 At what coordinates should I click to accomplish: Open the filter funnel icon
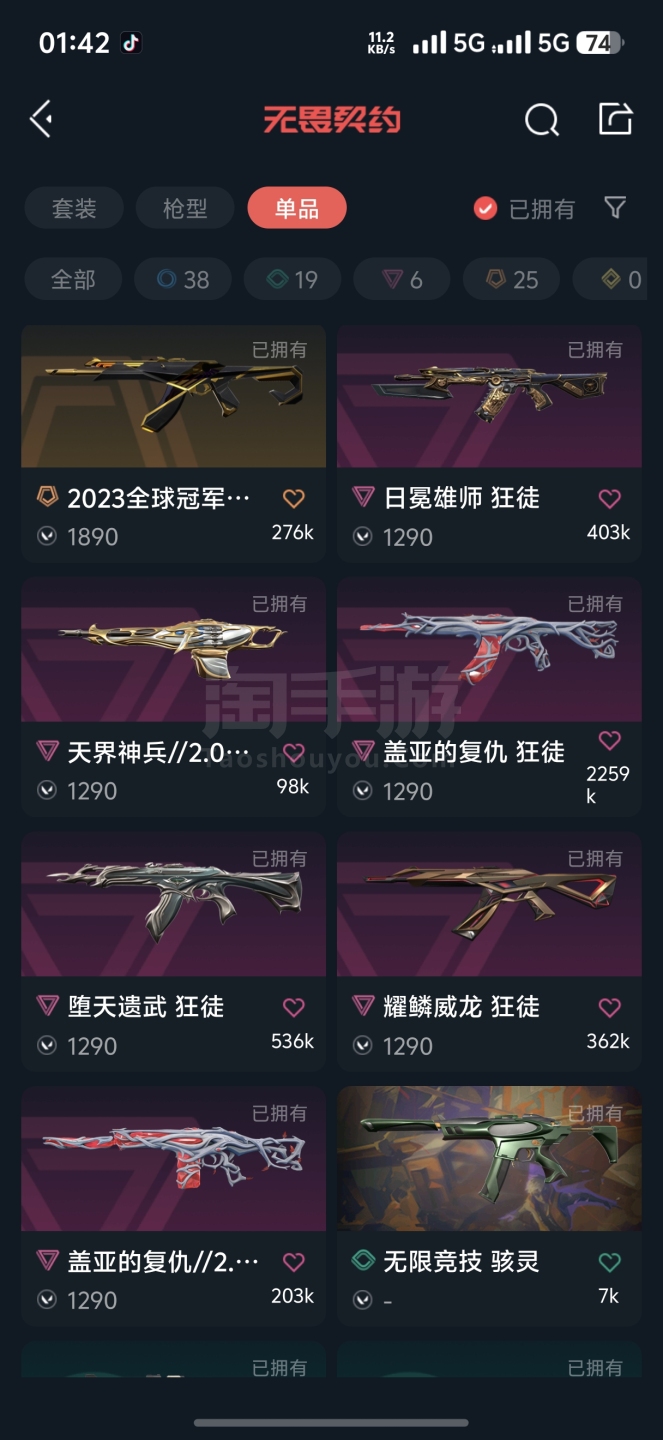point(615,207)
